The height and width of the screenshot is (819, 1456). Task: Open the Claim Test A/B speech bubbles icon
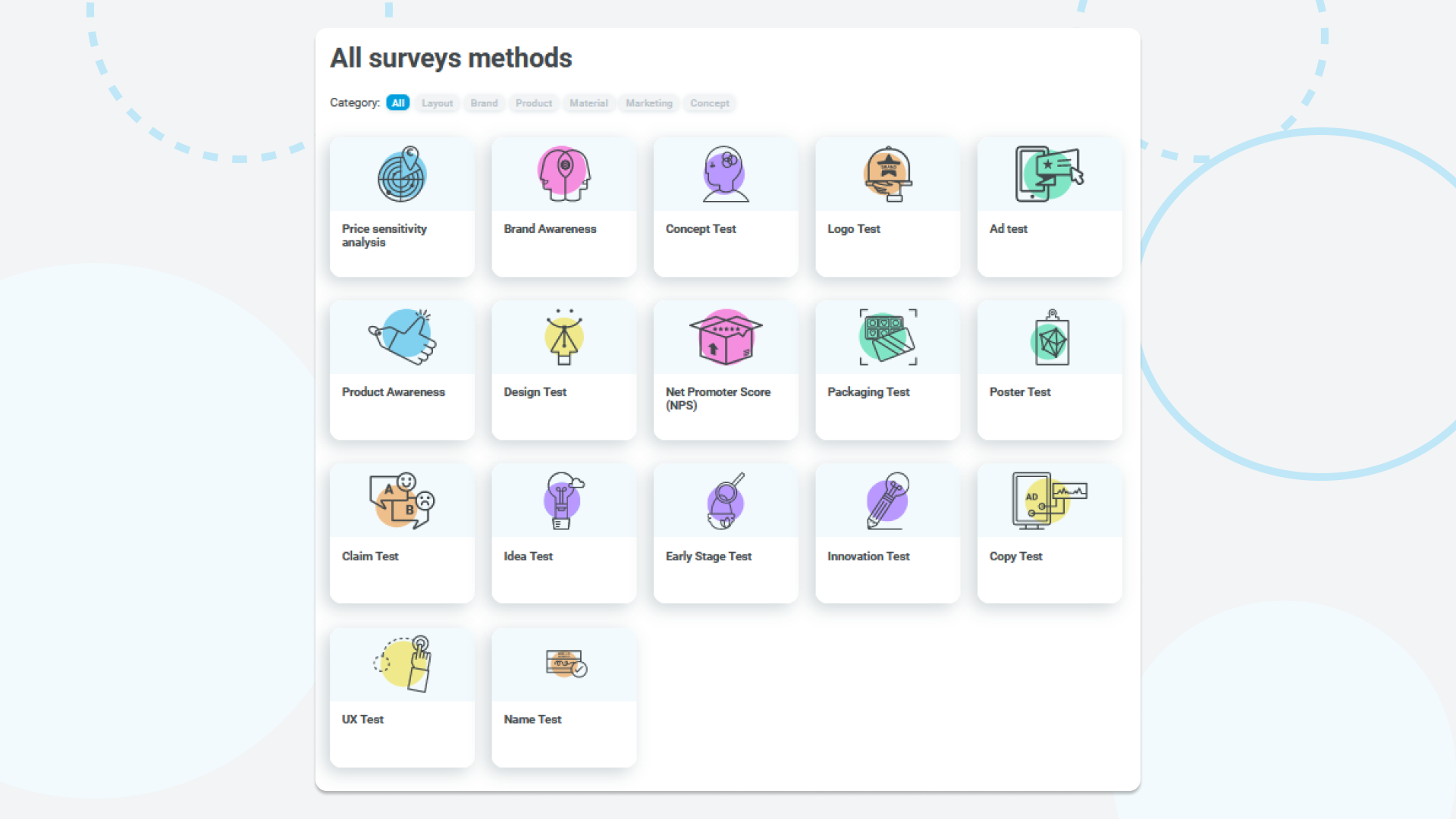point(400,500)
